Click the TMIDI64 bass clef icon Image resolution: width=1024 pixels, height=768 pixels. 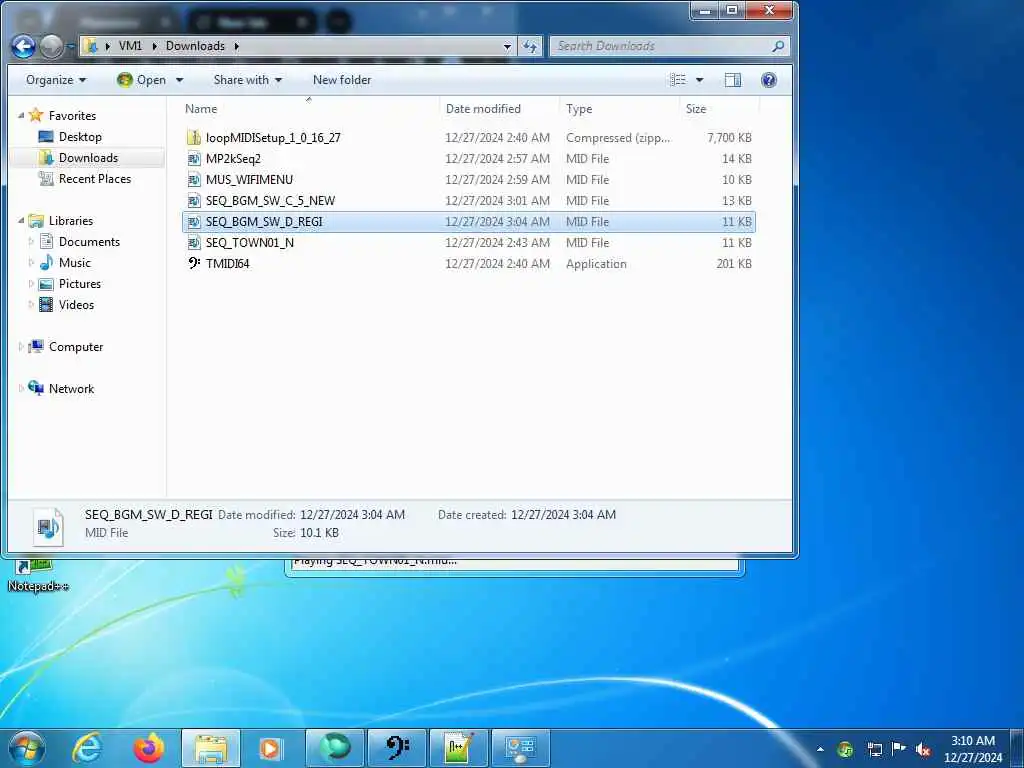[193, 264]
